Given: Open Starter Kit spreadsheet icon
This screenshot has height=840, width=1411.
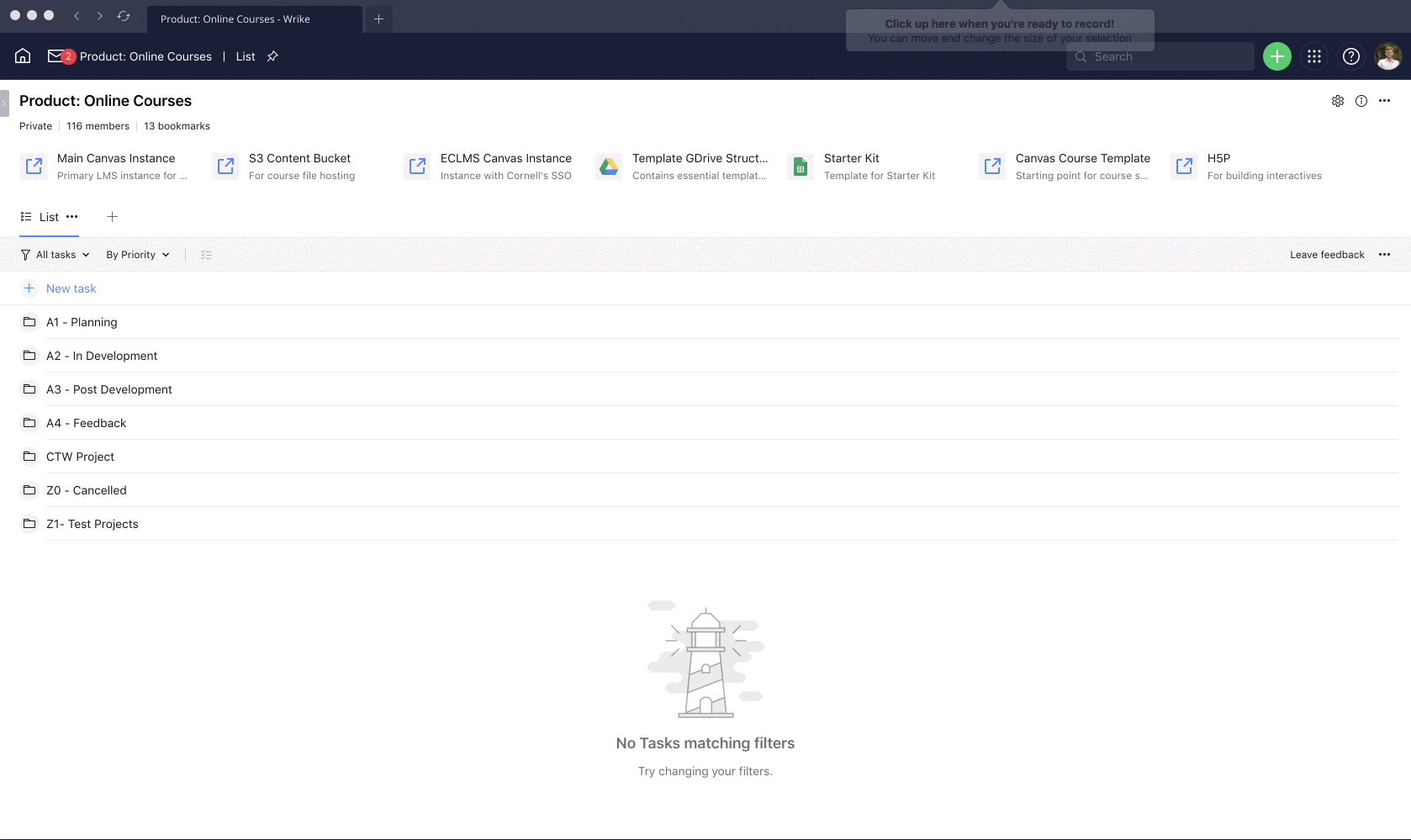Looking at the screenshot, I should tap(801, 166).
